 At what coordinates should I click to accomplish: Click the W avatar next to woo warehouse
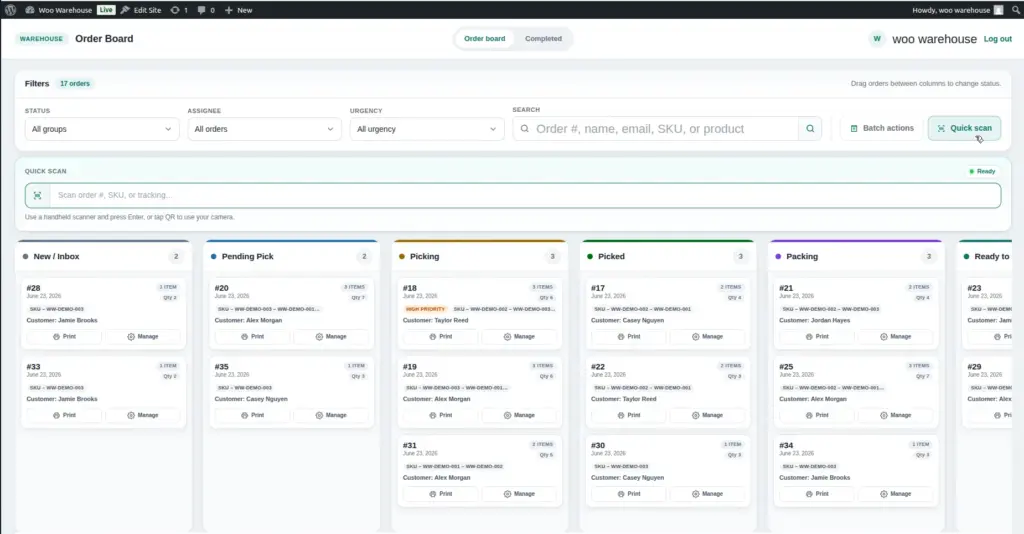point(876,39)
